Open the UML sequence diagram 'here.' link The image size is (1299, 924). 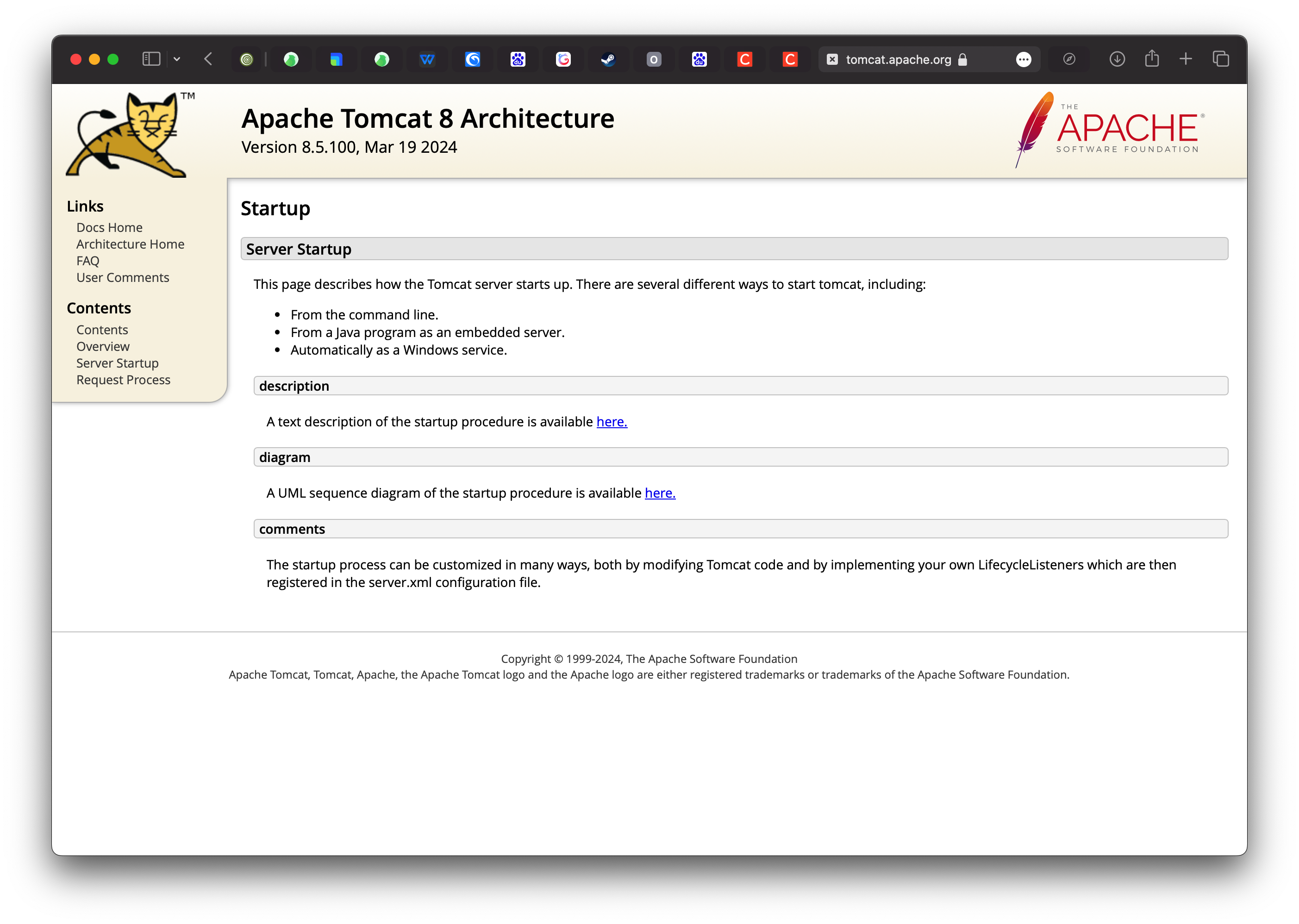(x=660, y=493)
